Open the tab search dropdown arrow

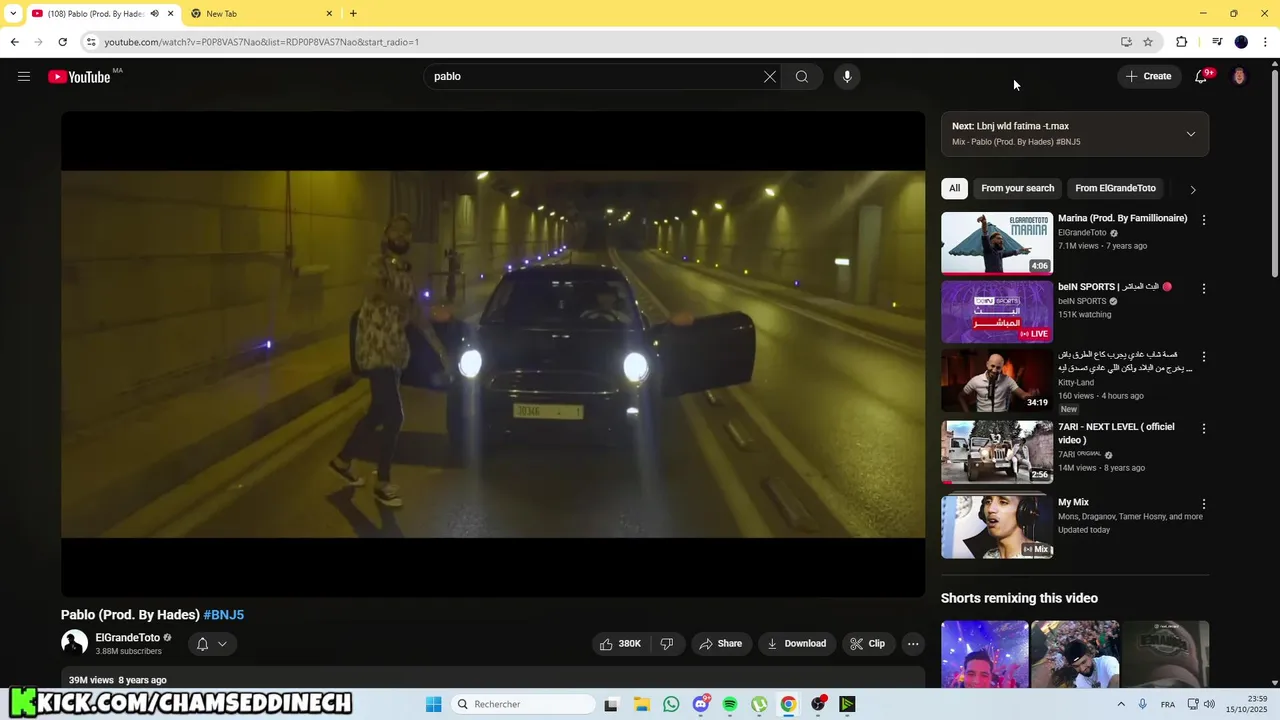(13, 14)
